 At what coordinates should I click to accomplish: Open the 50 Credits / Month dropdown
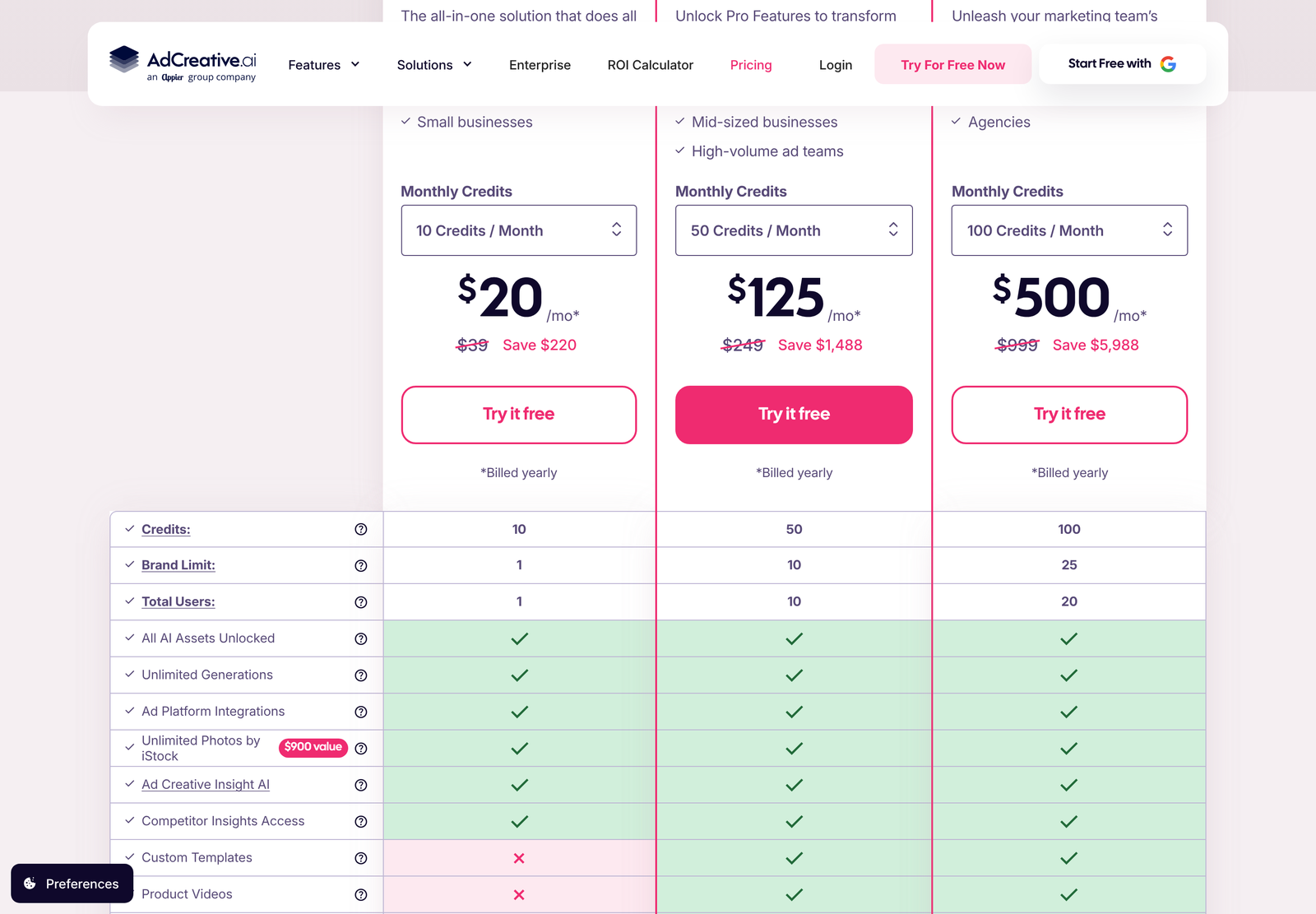pos(794,230)
